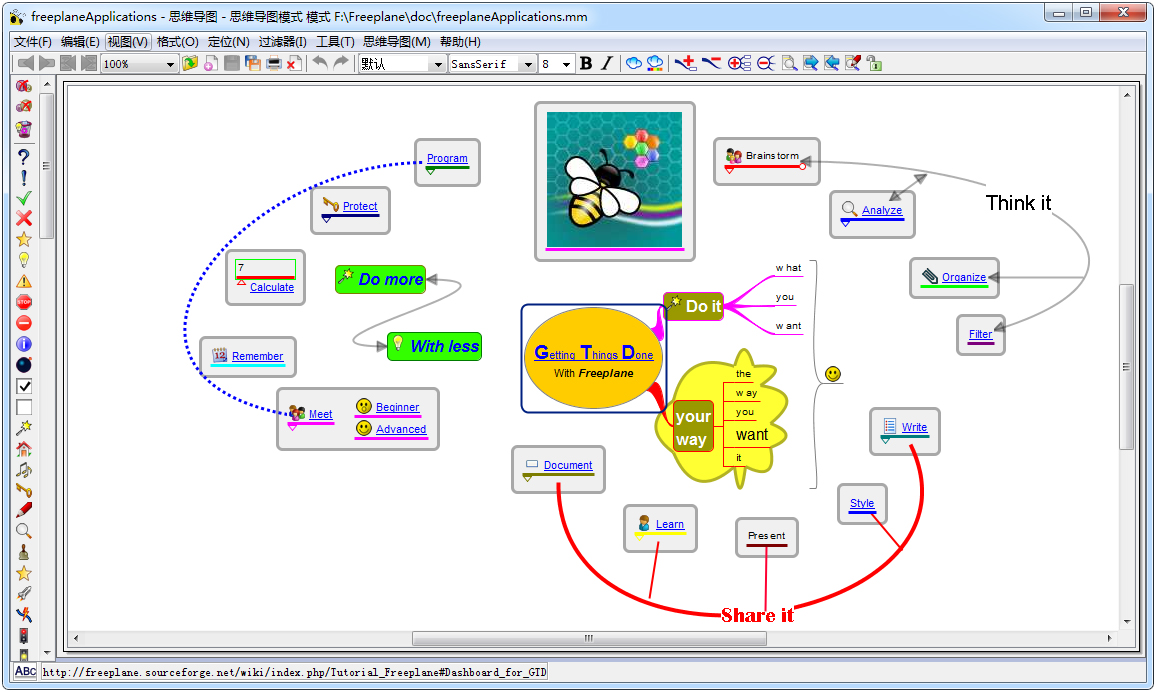1158x692 pixels.
Task: Click the undo arrow in toolbar
Action: point(320,64)
